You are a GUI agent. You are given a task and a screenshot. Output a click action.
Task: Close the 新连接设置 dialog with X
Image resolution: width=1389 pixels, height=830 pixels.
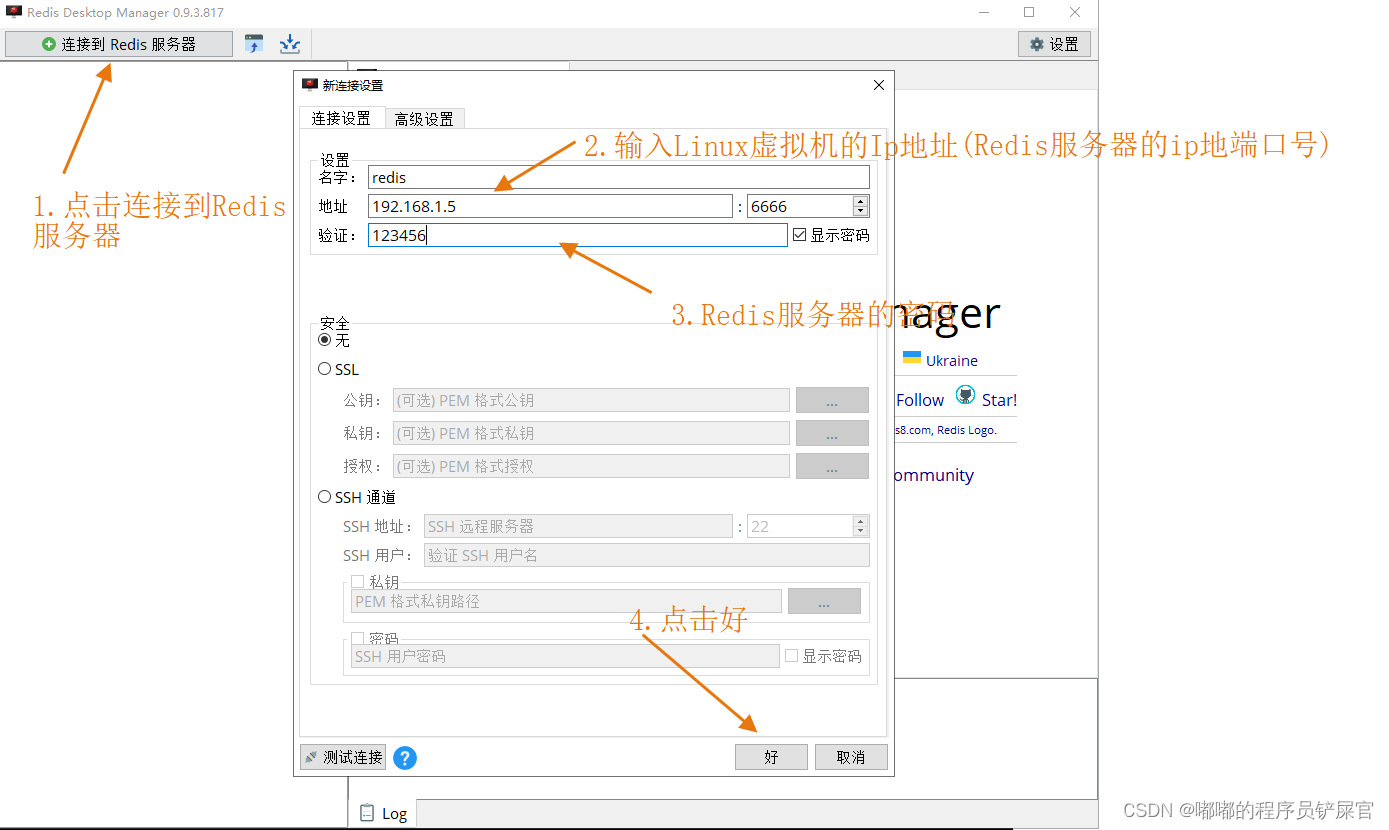click(879, 85)
